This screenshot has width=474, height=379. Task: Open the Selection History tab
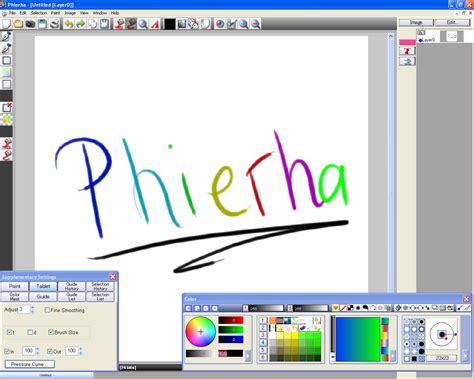[100, 286]
